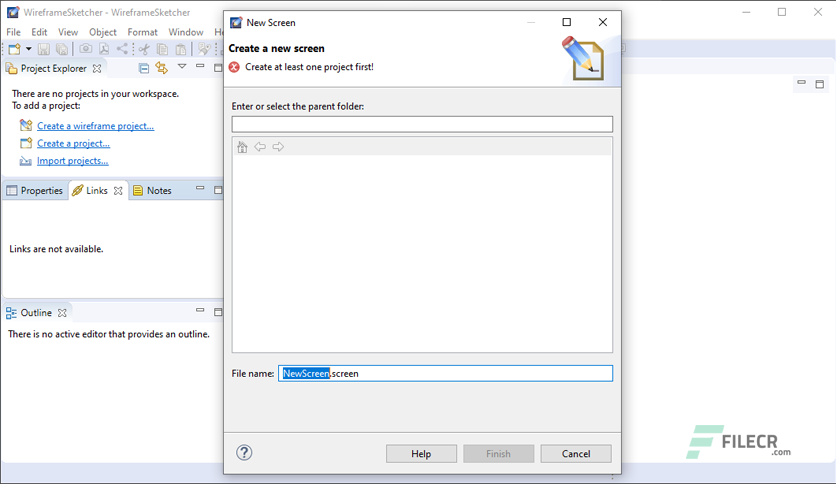Minimize the editor area panel

tap(801, 82)
